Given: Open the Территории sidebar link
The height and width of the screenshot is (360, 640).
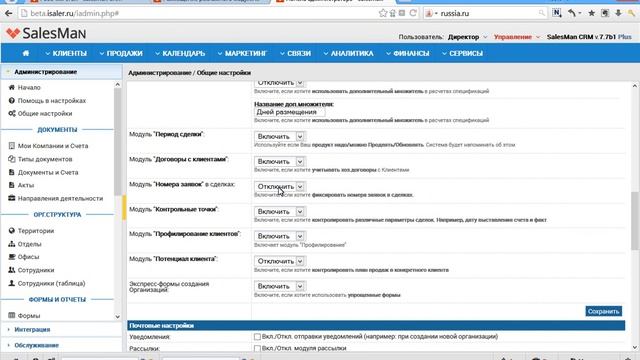Looking at the screenshot, I should (x=36, y=231).
